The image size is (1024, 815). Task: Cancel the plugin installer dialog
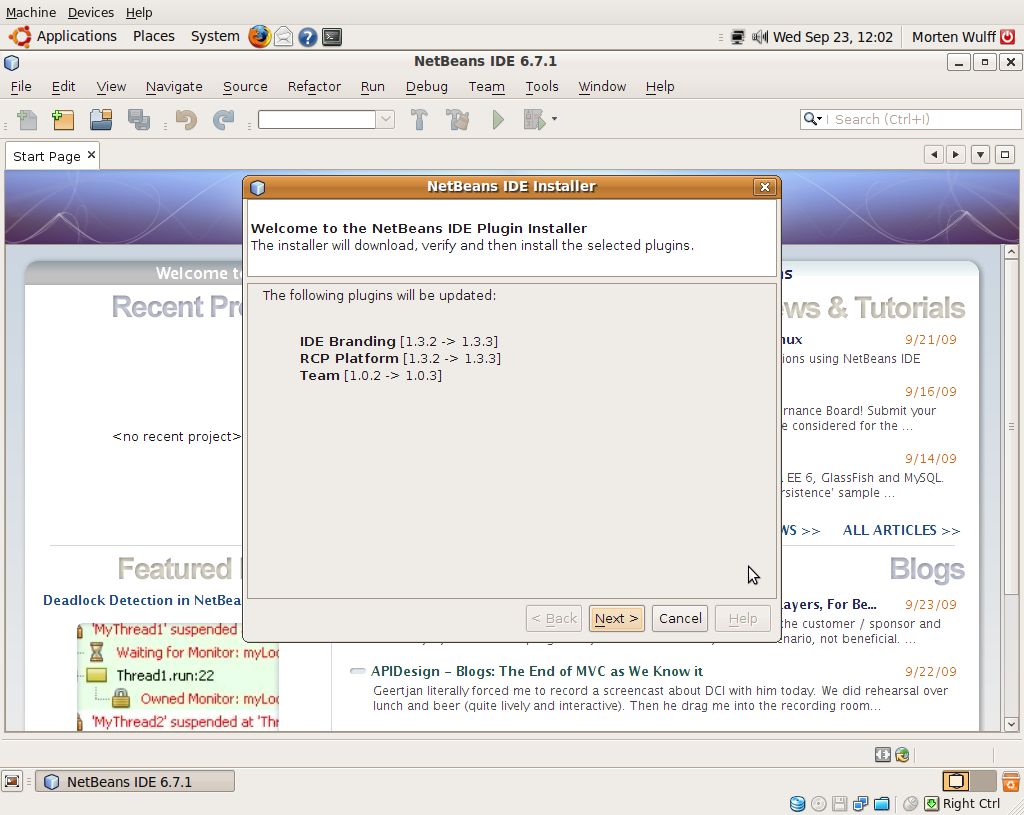click(x=680, y=618)
